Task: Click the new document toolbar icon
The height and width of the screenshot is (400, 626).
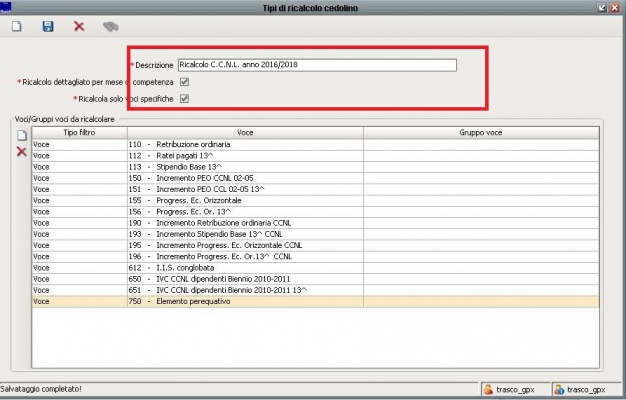Action: click(16, 26)
